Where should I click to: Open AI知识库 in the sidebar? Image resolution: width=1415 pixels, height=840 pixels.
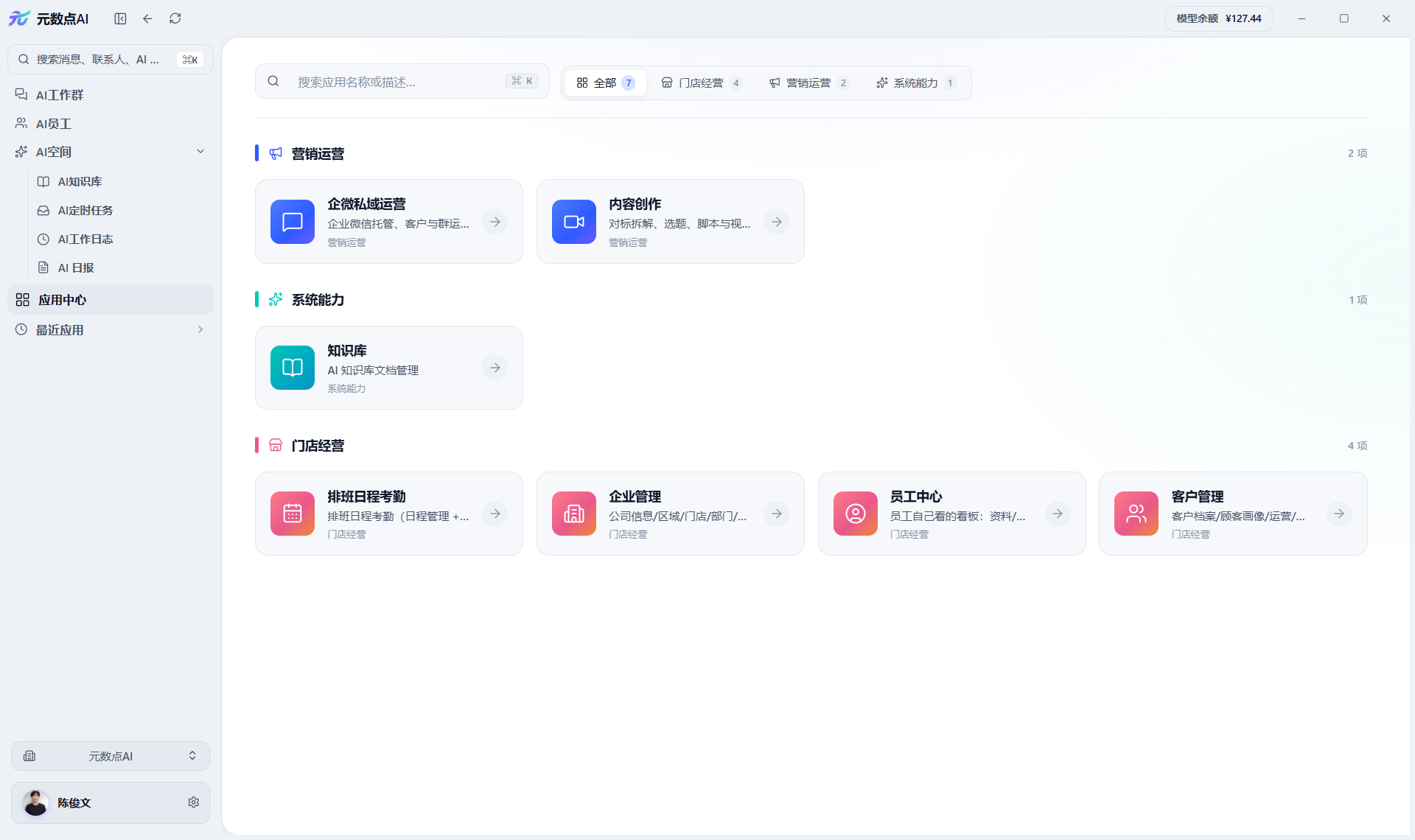122,181
